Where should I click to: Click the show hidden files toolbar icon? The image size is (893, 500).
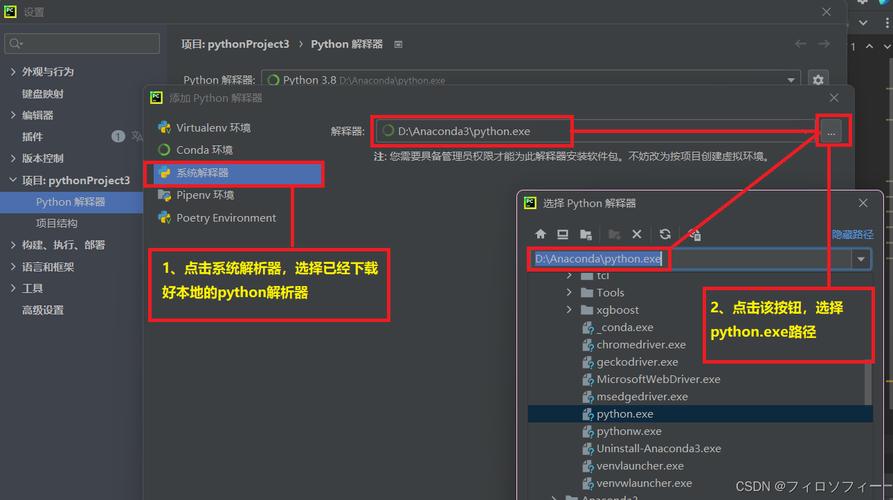[x=694, y=234]
